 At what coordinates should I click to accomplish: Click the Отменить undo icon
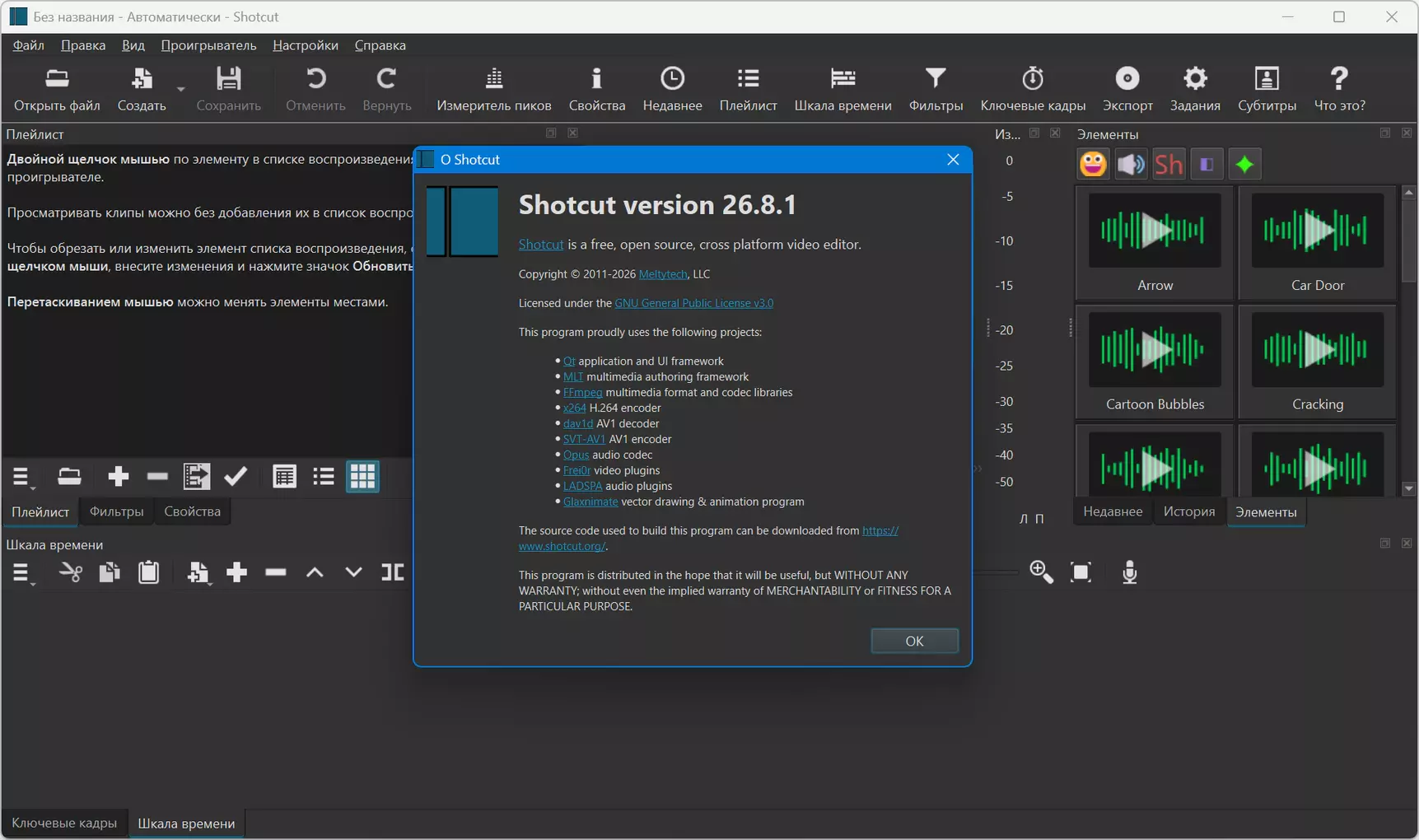[x=315, y=88]
